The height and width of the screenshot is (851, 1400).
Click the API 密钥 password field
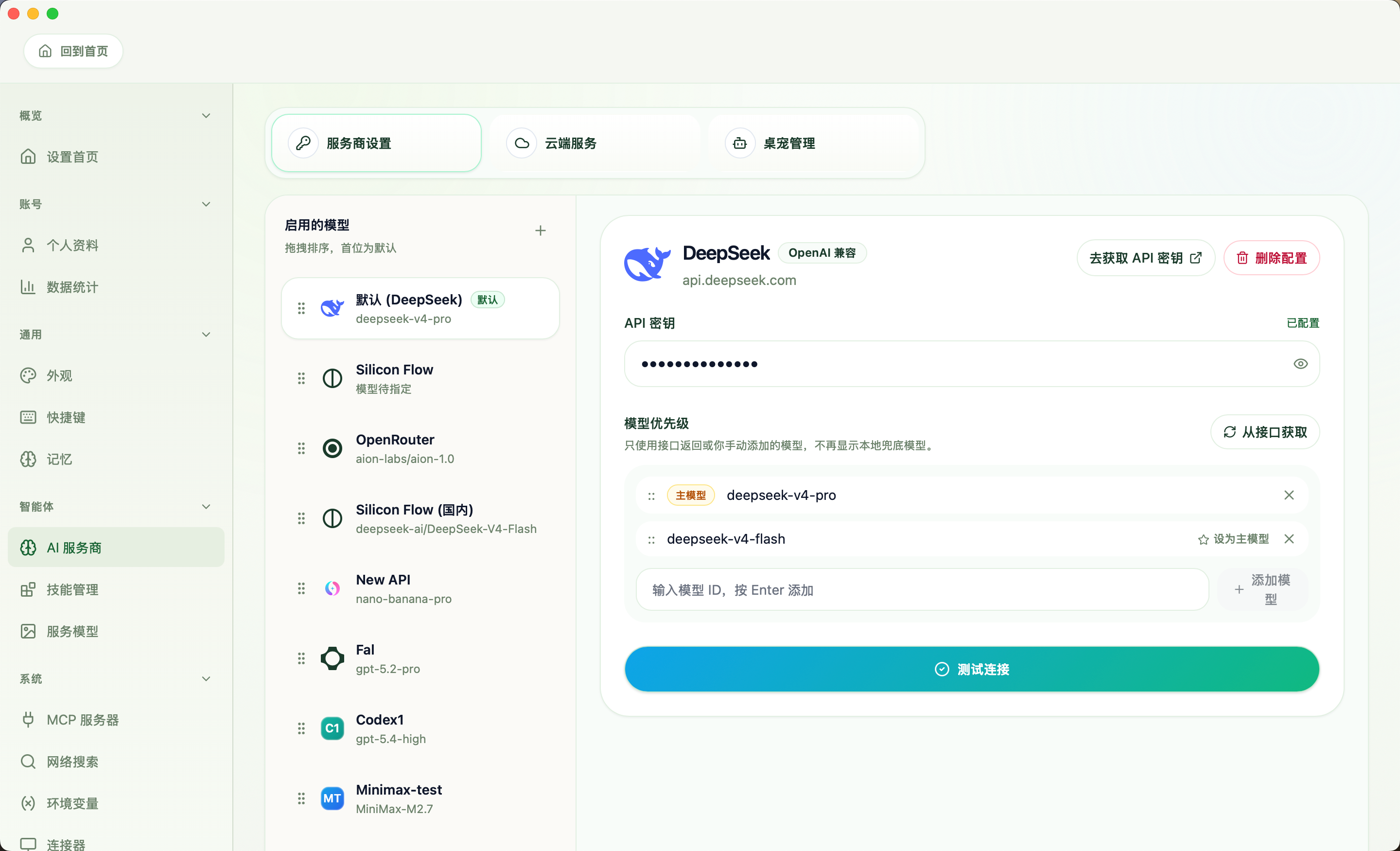(972, 364)
